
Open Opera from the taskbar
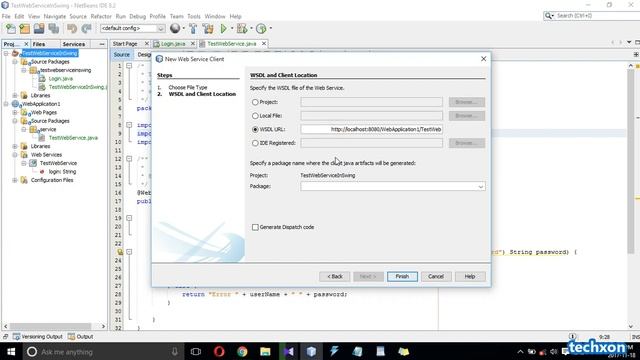tap(219, 351)
